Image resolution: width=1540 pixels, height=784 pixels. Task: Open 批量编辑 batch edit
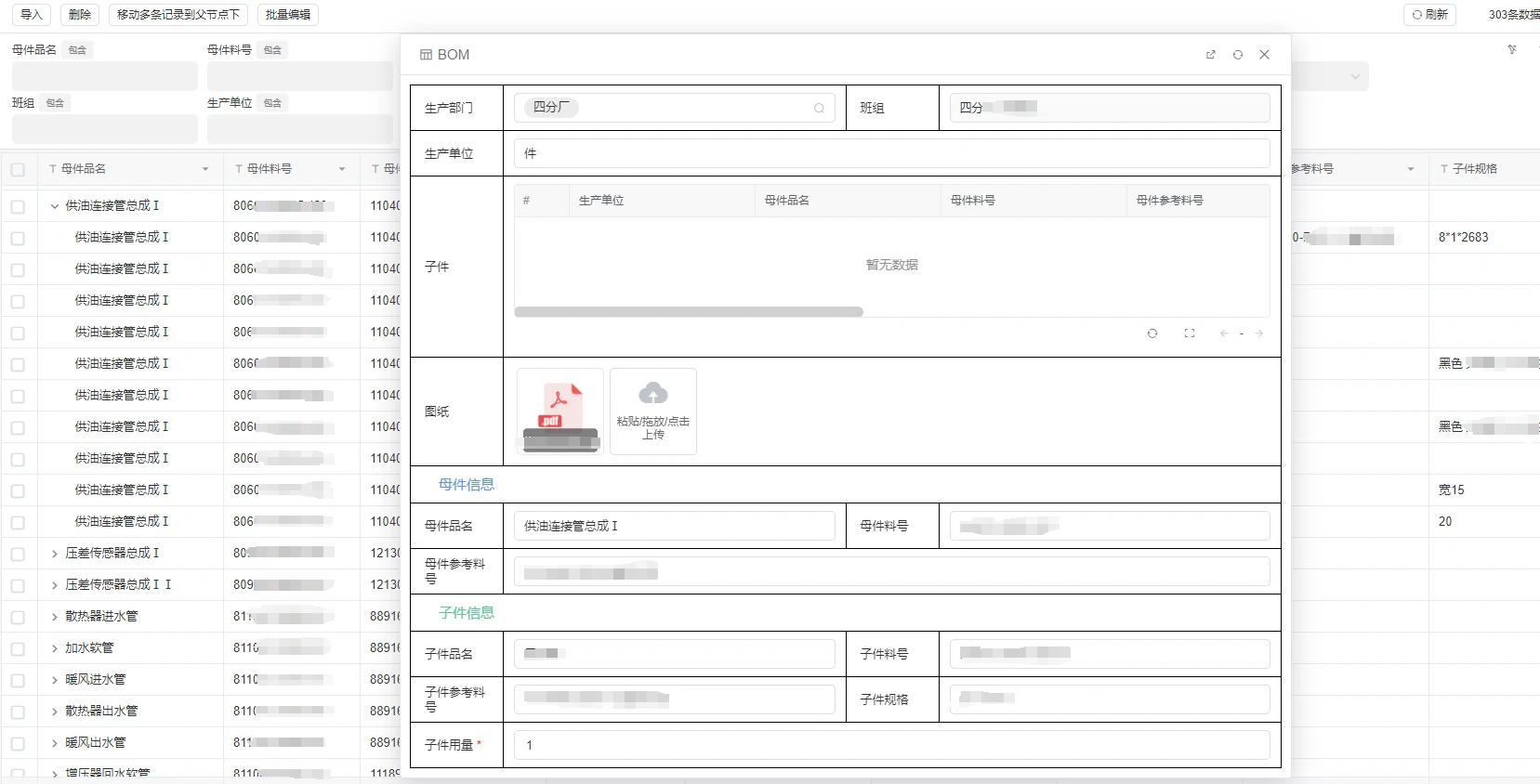coord(288,15)
